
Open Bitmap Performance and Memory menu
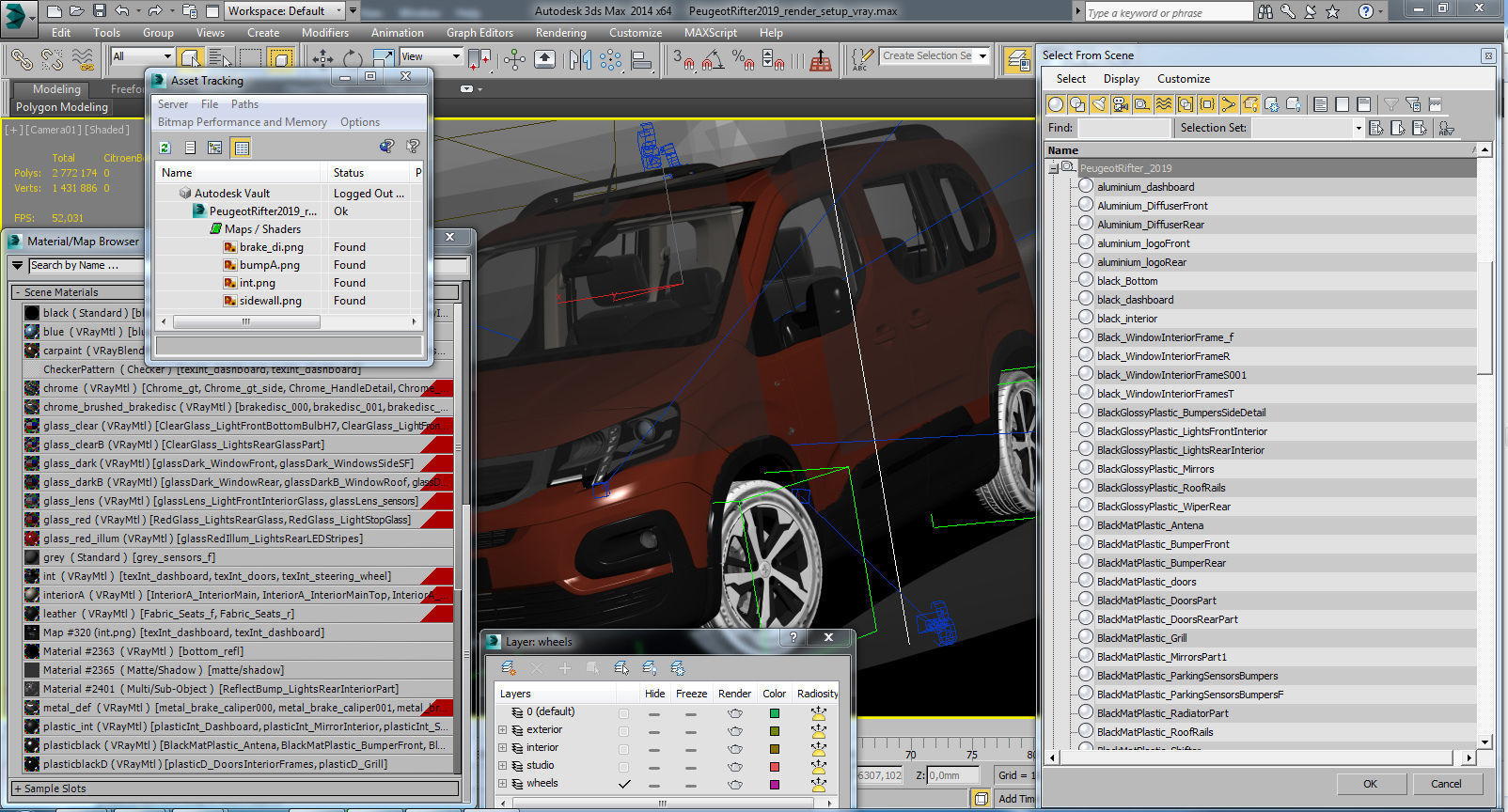click(x=243, y=122)
